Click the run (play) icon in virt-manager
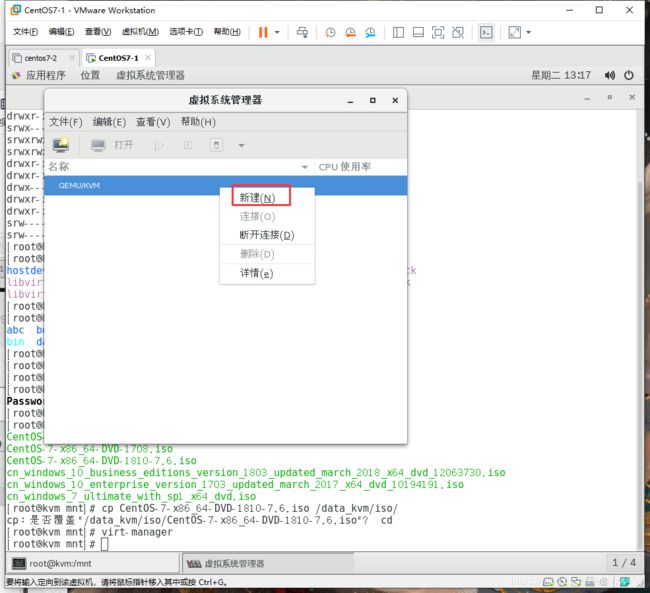This screenshot has height=593, width=650. (x=159, y=145)
